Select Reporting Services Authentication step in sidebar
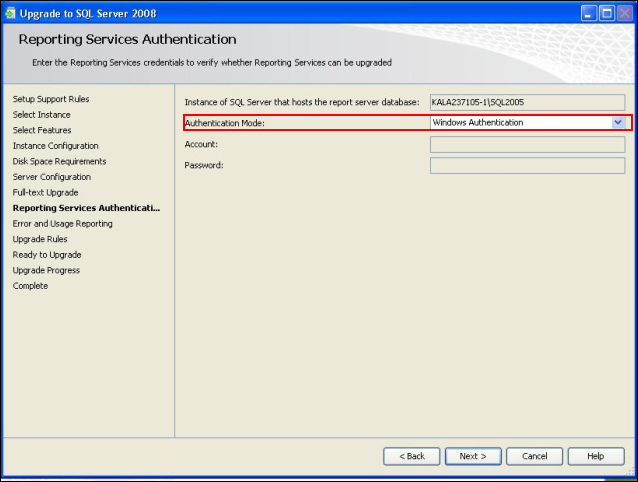 pos(86,208)
